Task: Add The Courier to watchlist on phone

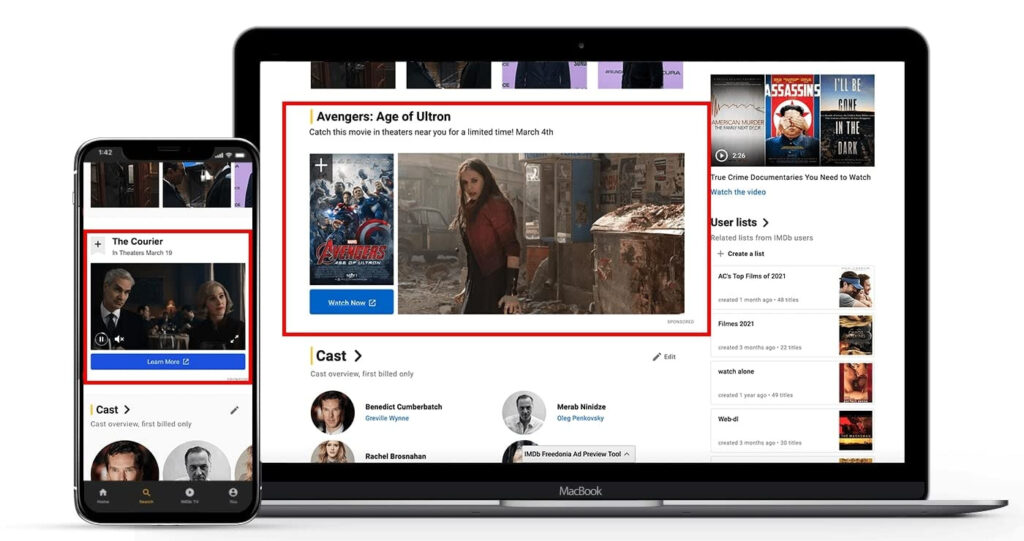Action: (x=98, y=245)
